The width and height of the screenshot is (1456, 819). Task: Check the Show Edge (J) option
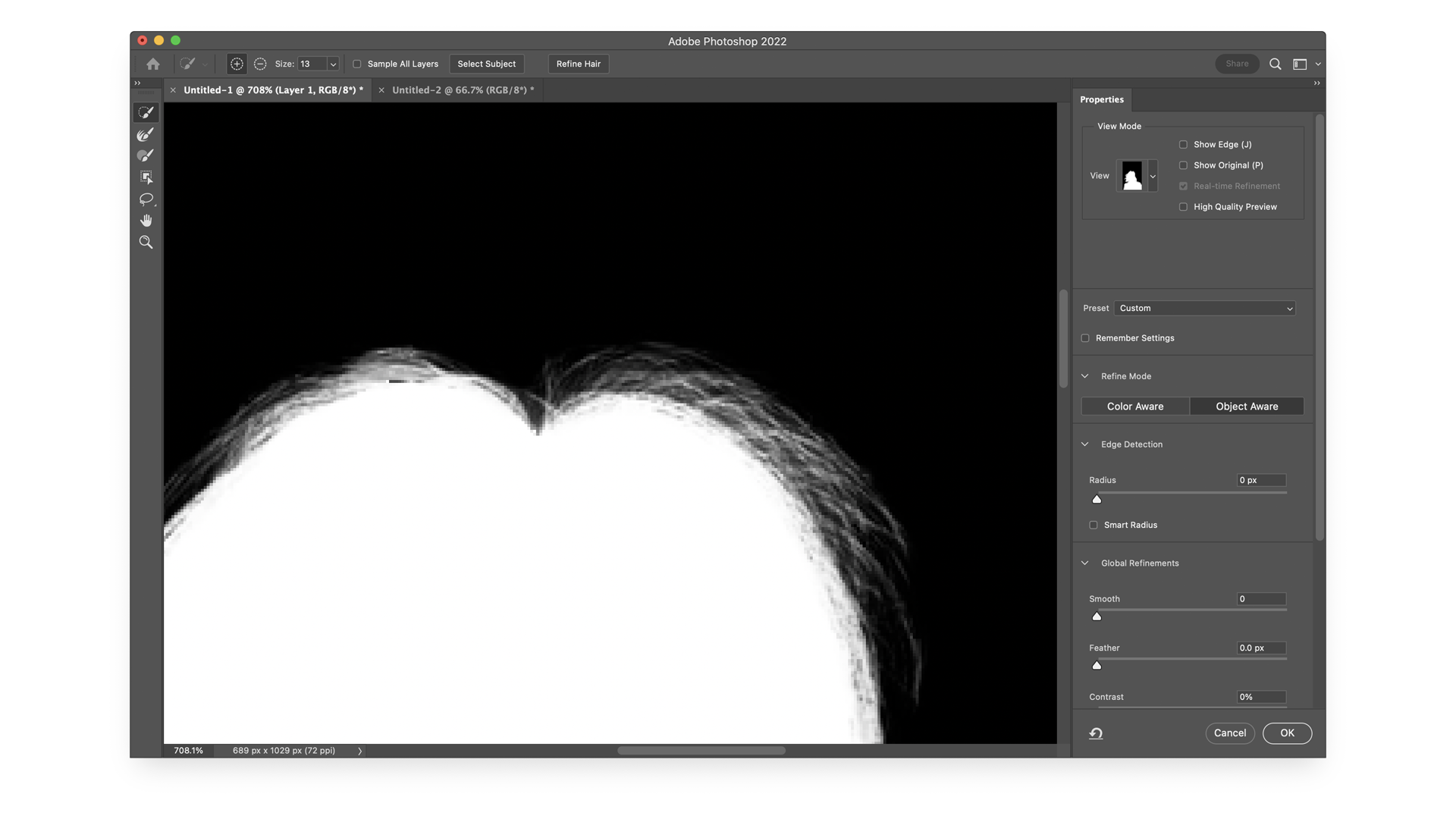coord(1183,144)
